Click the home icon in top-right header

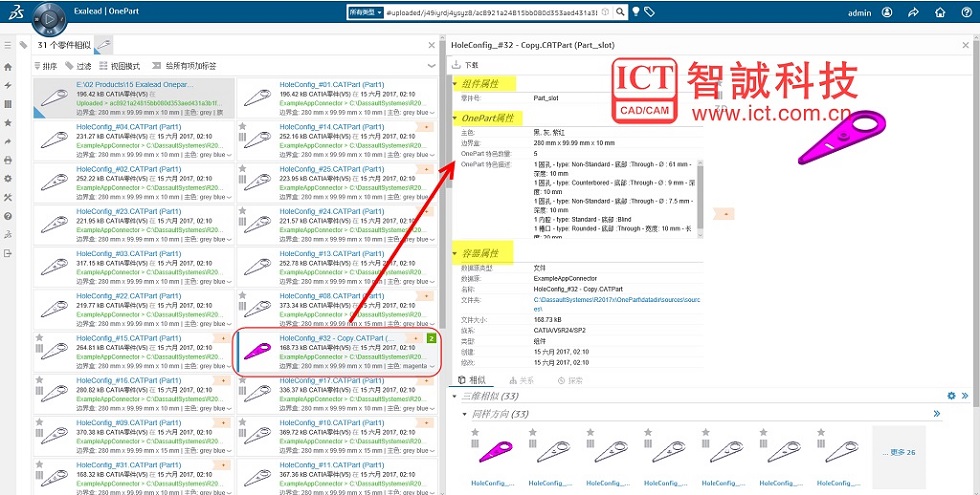tap(939, 12)
